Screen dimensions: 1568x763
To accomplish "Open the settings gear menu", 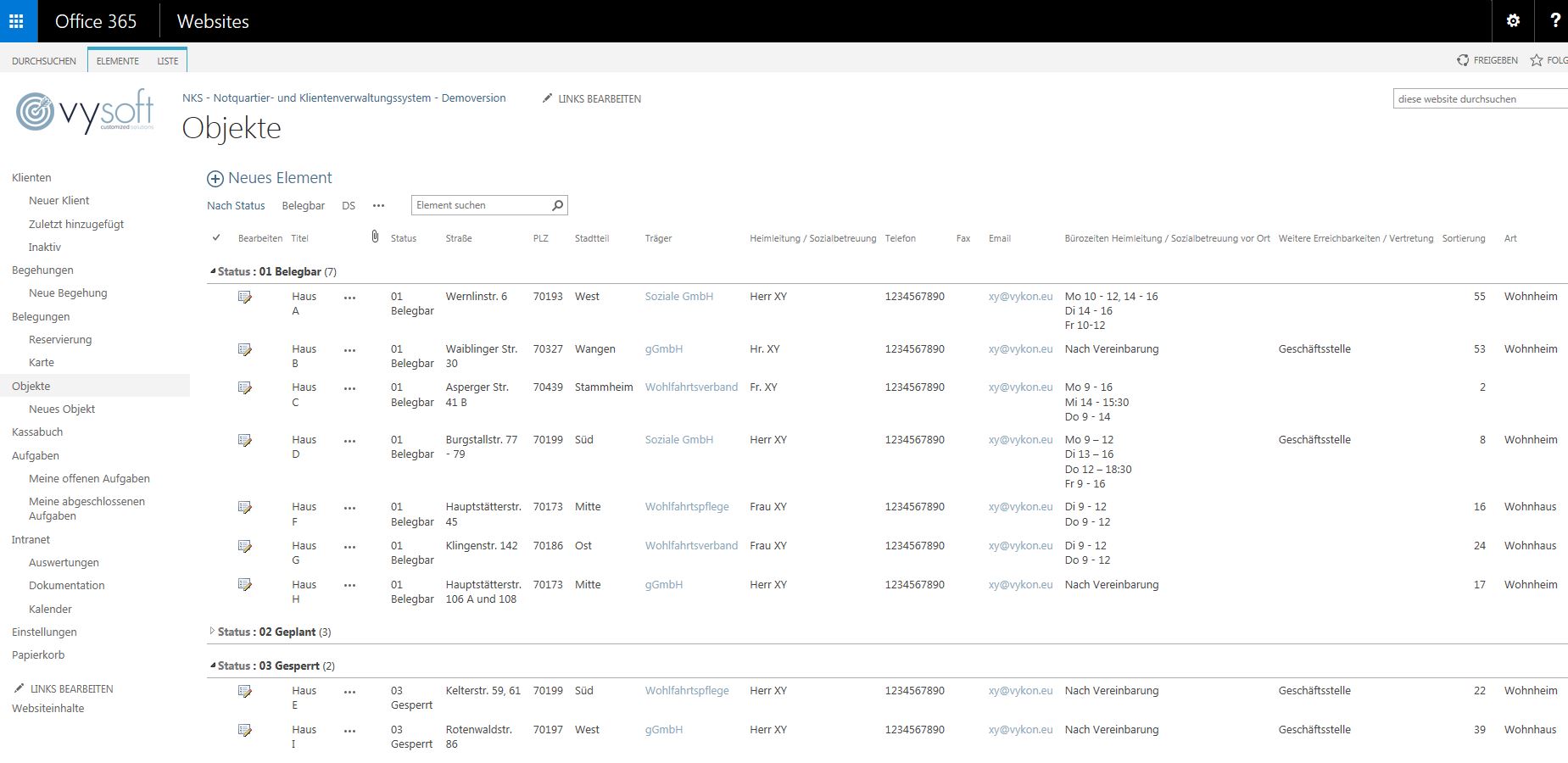I will [x=1512, y=21].
